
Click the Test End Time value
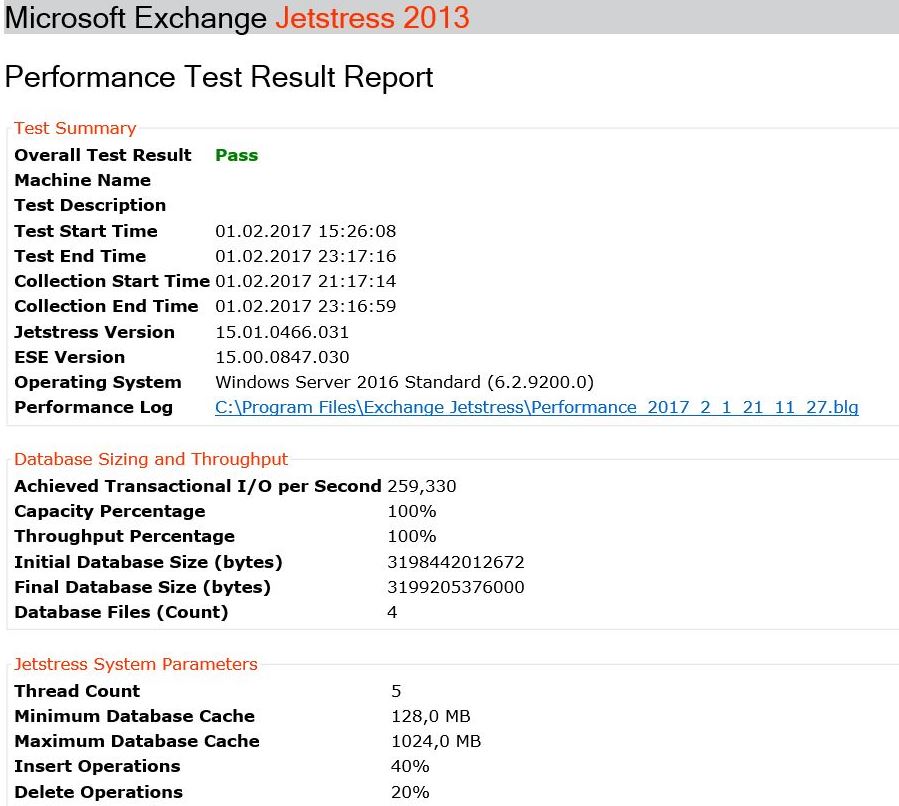(x=305, y=256)
